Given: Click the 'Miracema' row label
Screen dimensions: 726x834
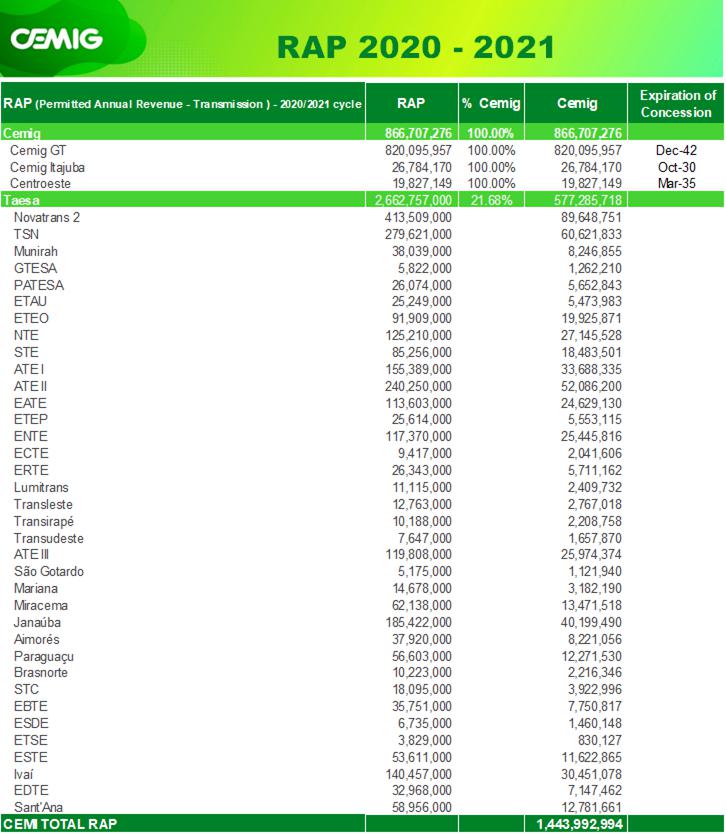Looking at the screenshot, I should (x=41, y=606).
